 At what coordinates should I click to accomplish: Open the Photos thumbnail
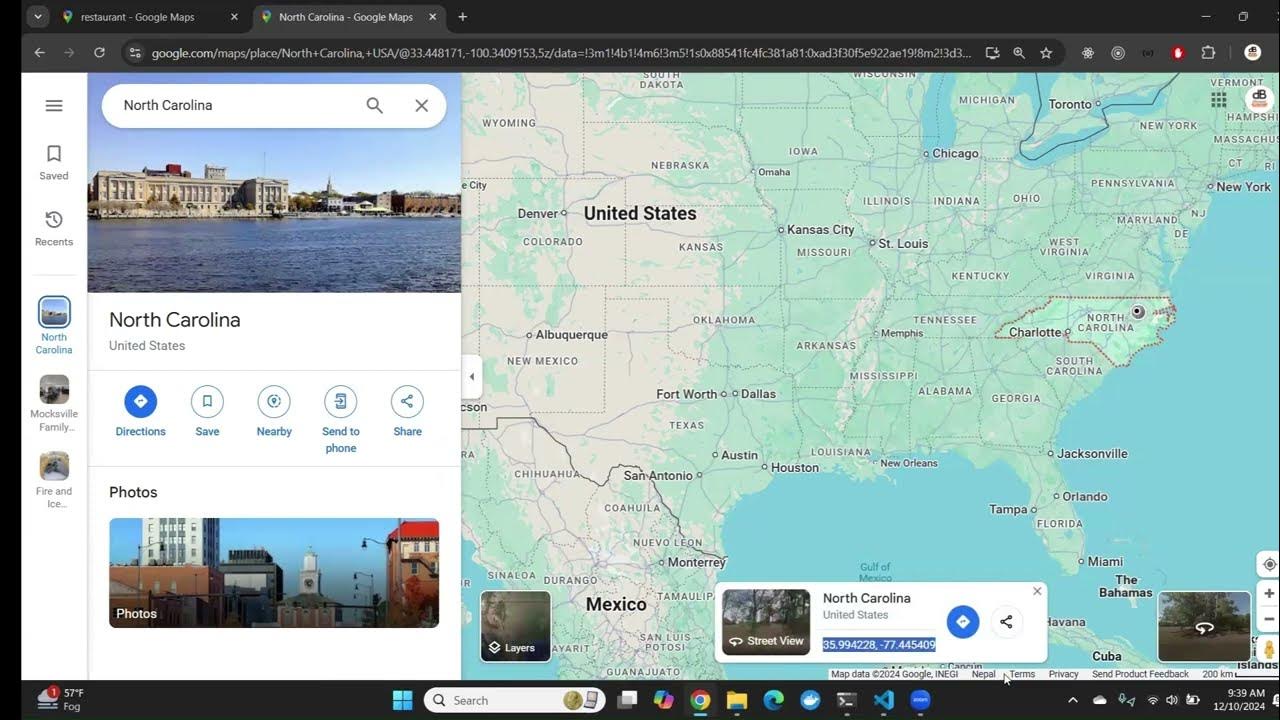(274, 573)
